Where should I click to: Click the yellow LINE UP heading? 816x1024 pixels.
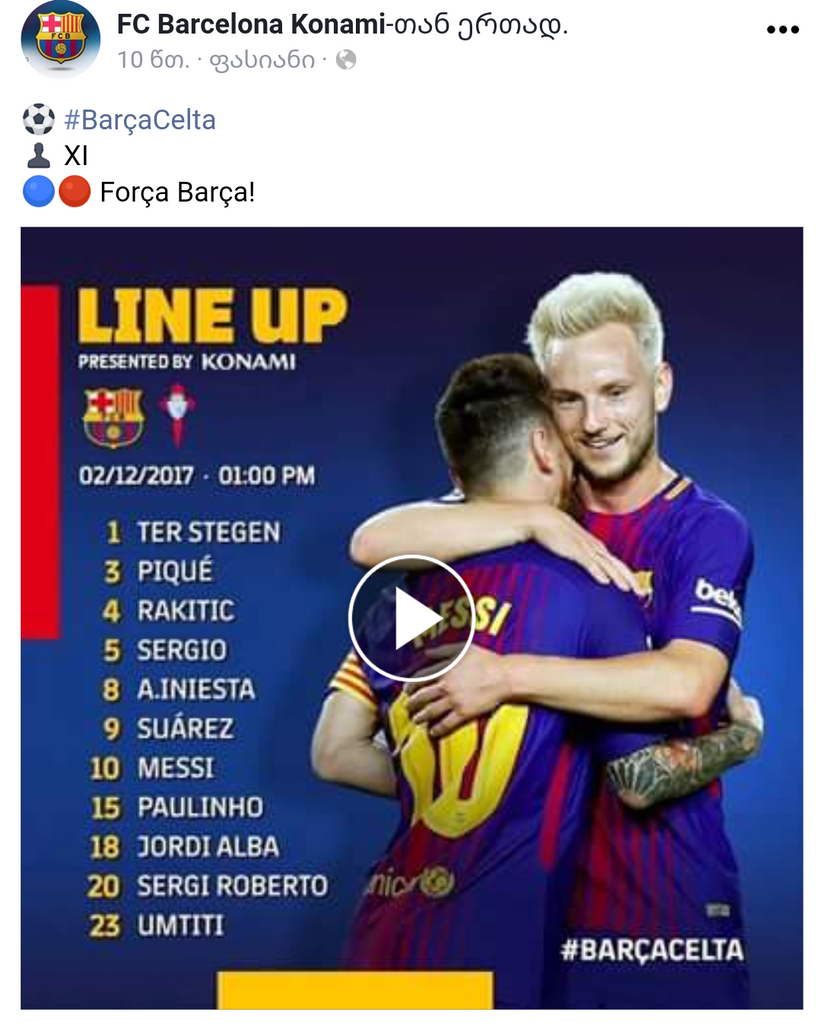click(212, 315)
